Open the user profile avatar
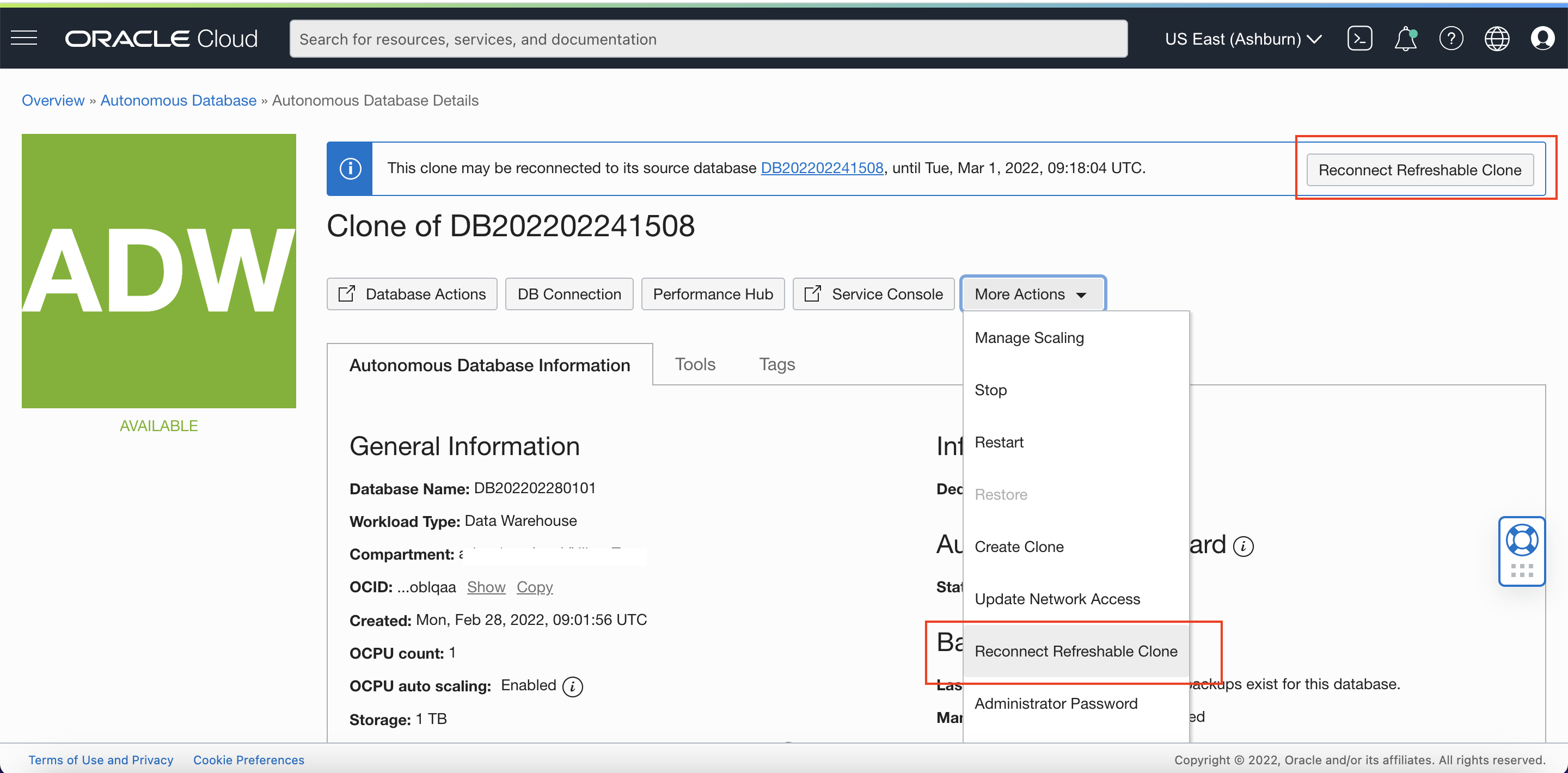 1542,38
